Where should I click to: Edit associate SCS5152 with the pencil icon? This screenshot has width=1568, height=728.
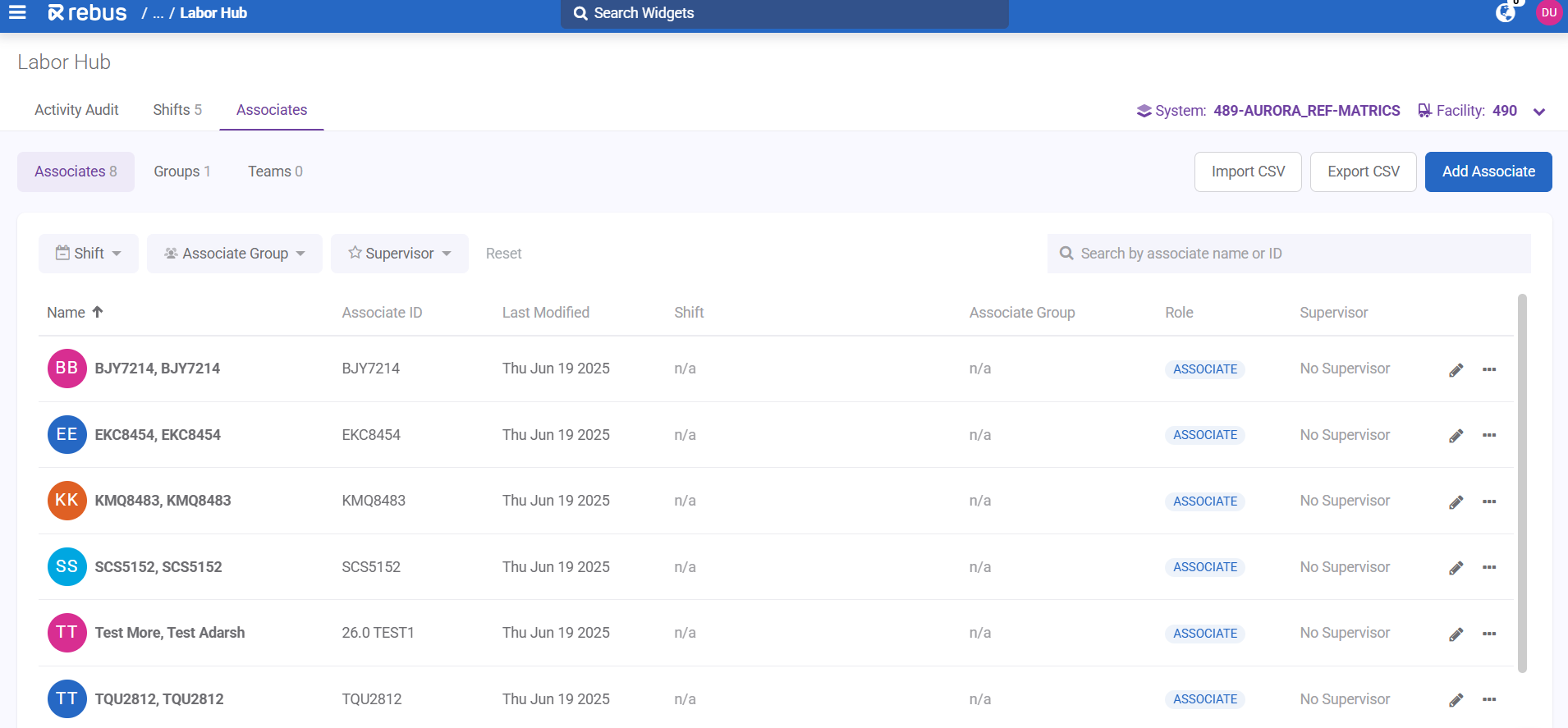(x=1456, y=568)
